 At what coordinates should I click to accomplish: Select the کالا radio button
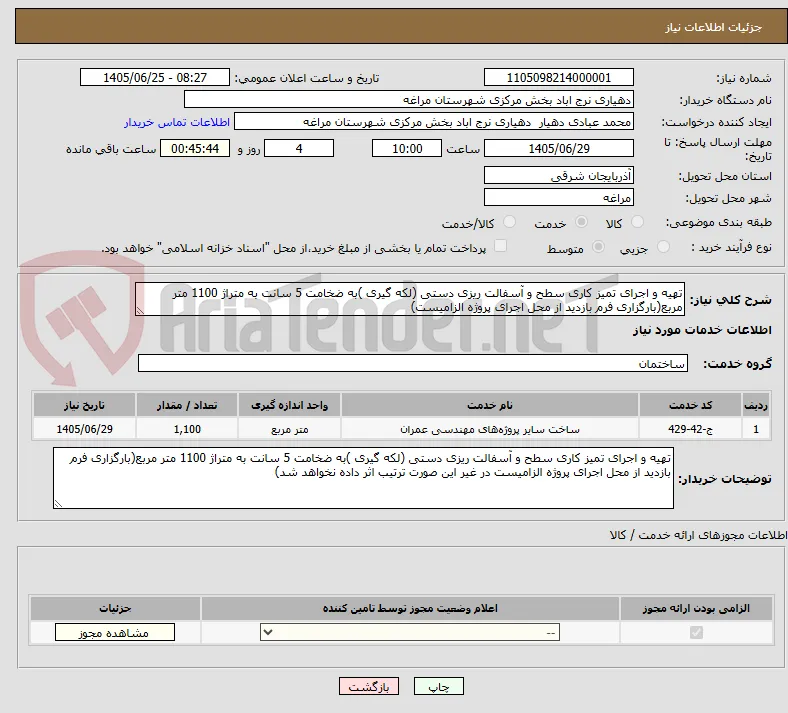pos(637,222)
